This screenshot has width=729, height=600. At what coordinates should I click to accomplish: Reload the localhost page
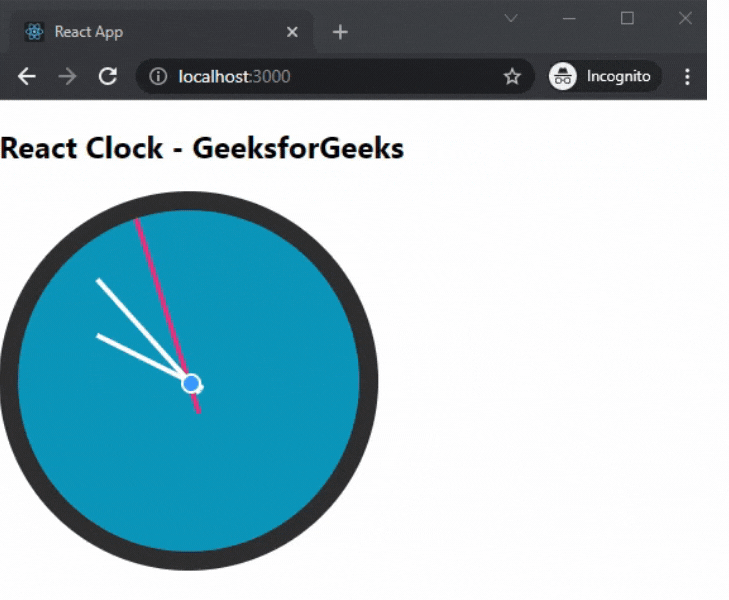click(108, 76)
